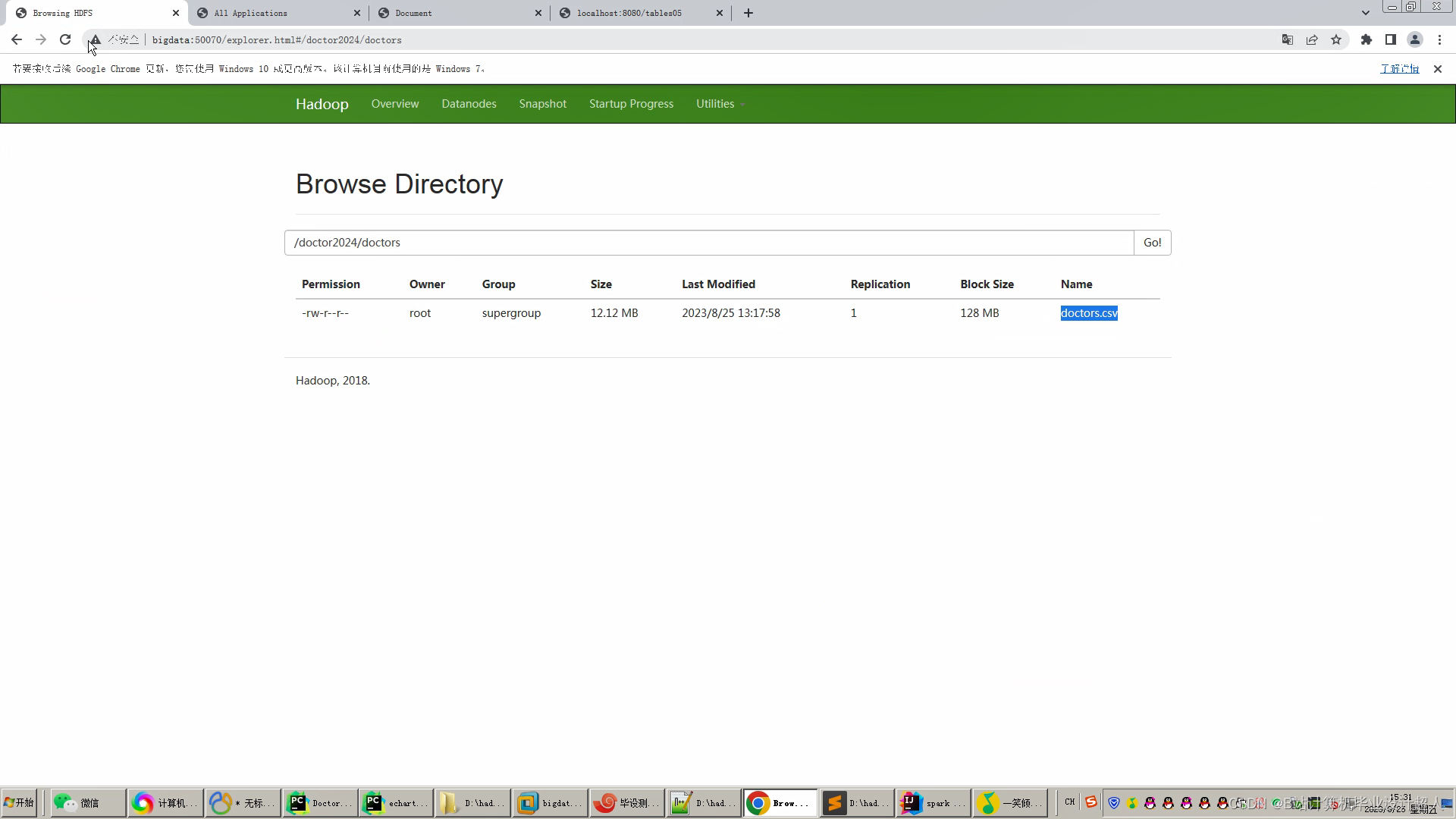This screenshot has width=1456, height=819.
Task: Open a new browser tab
Action: 748,13
